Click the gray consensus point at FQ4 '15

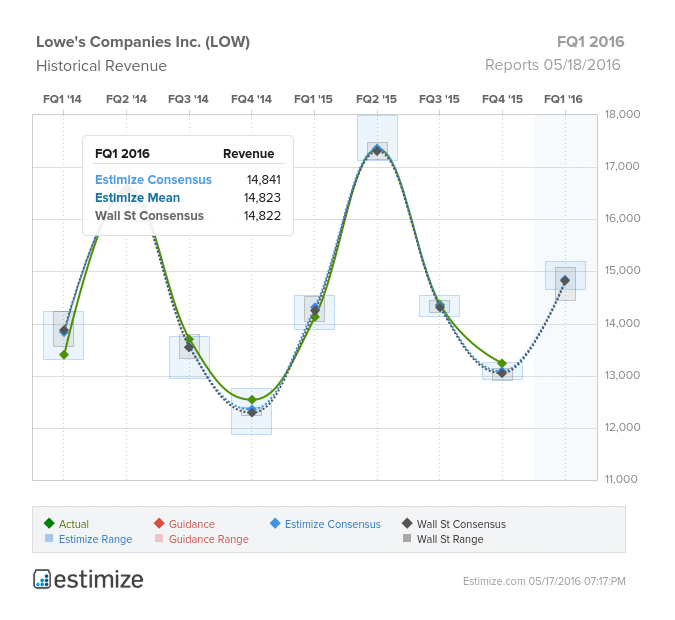pos(502,373)
